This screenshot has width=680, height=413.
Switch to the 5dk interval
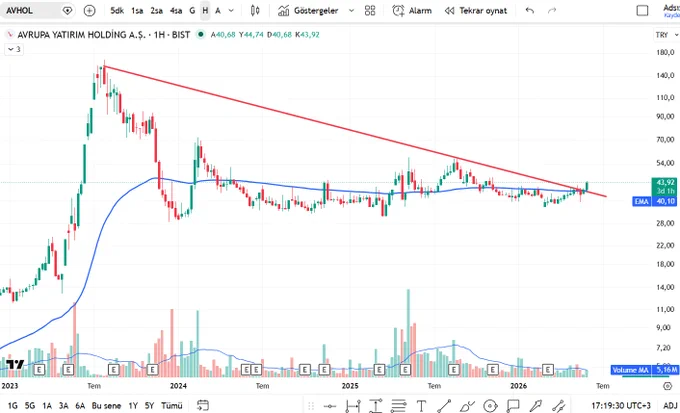(x=117, y=11)
